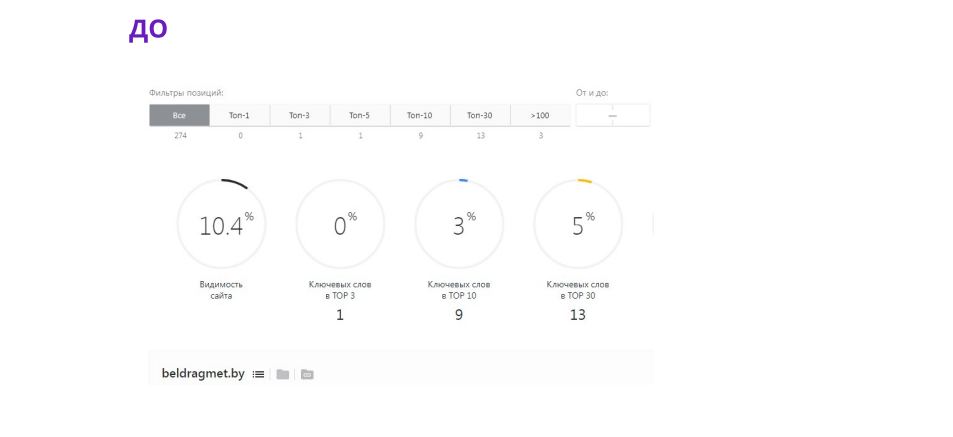This screenshot has height=437, width=953.
Task: Click the "Ключевых слов в TOP 10" label
Action: (459, 290)
